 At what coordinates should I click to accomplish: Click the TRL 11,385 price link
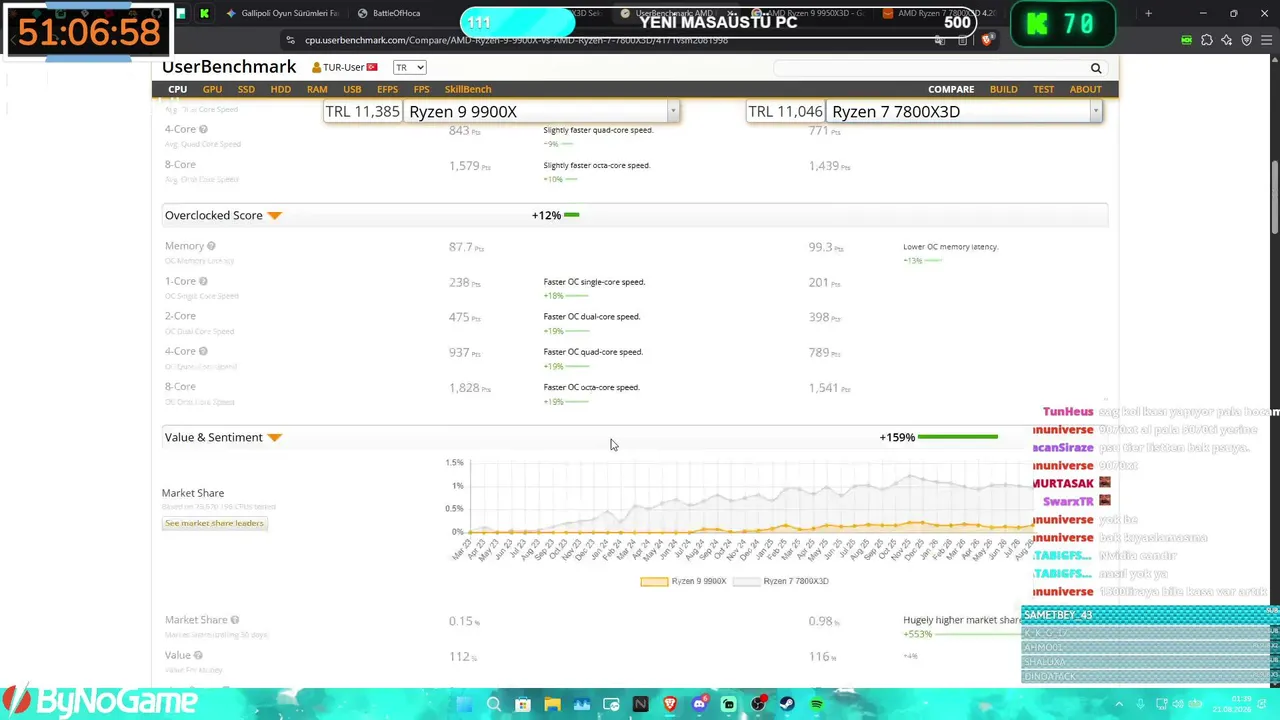click(362, 111)
